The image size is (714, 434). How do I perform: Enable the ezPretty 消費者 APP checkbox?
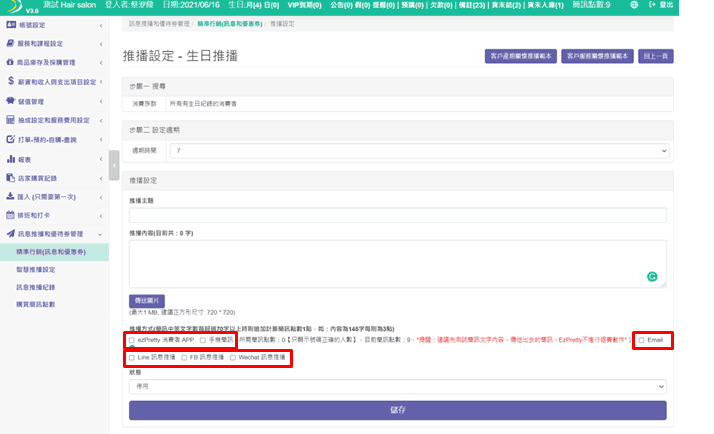point(132,341)
